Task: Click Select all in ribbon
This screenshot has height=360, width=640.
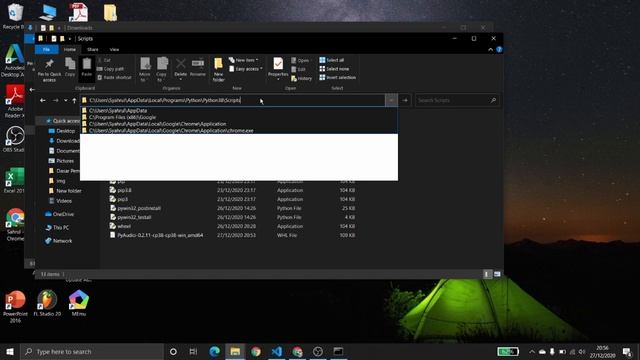Action: (331, 60)
